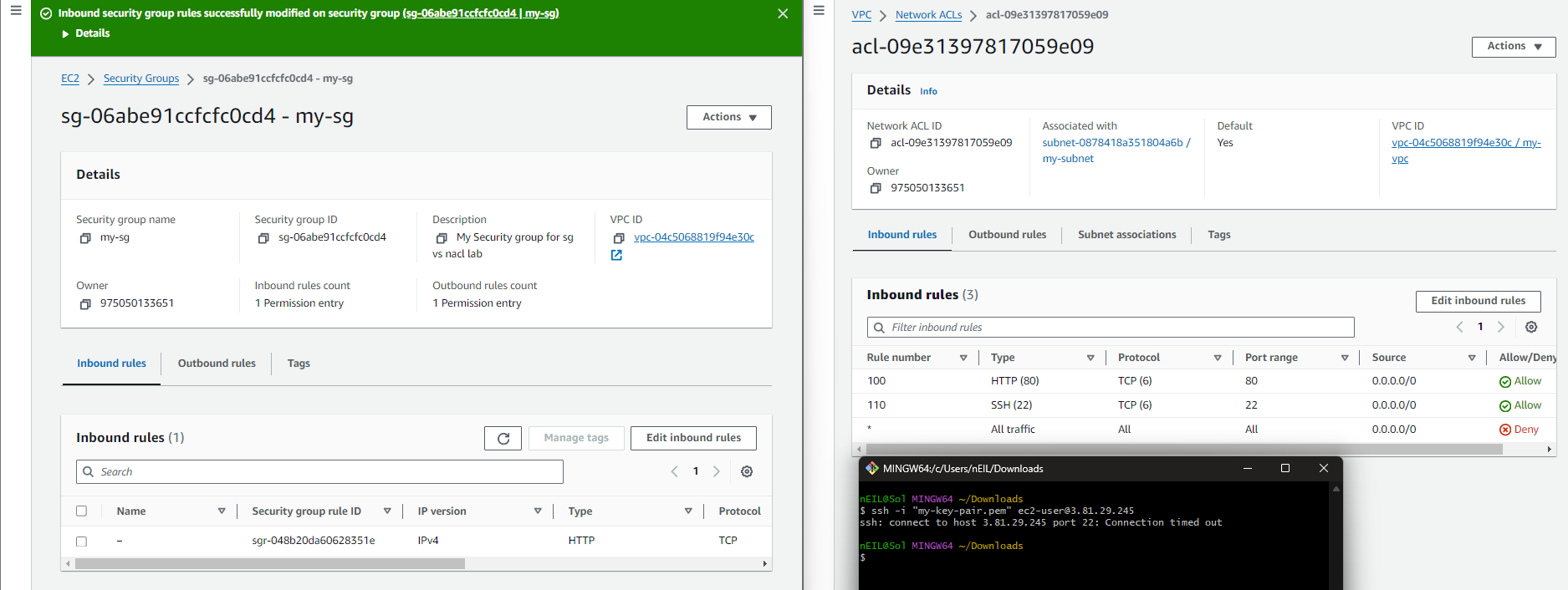Click the terminal vertical scrollbar
Viewport: 1568px width, 590px height.
[x=1336, y=535]
